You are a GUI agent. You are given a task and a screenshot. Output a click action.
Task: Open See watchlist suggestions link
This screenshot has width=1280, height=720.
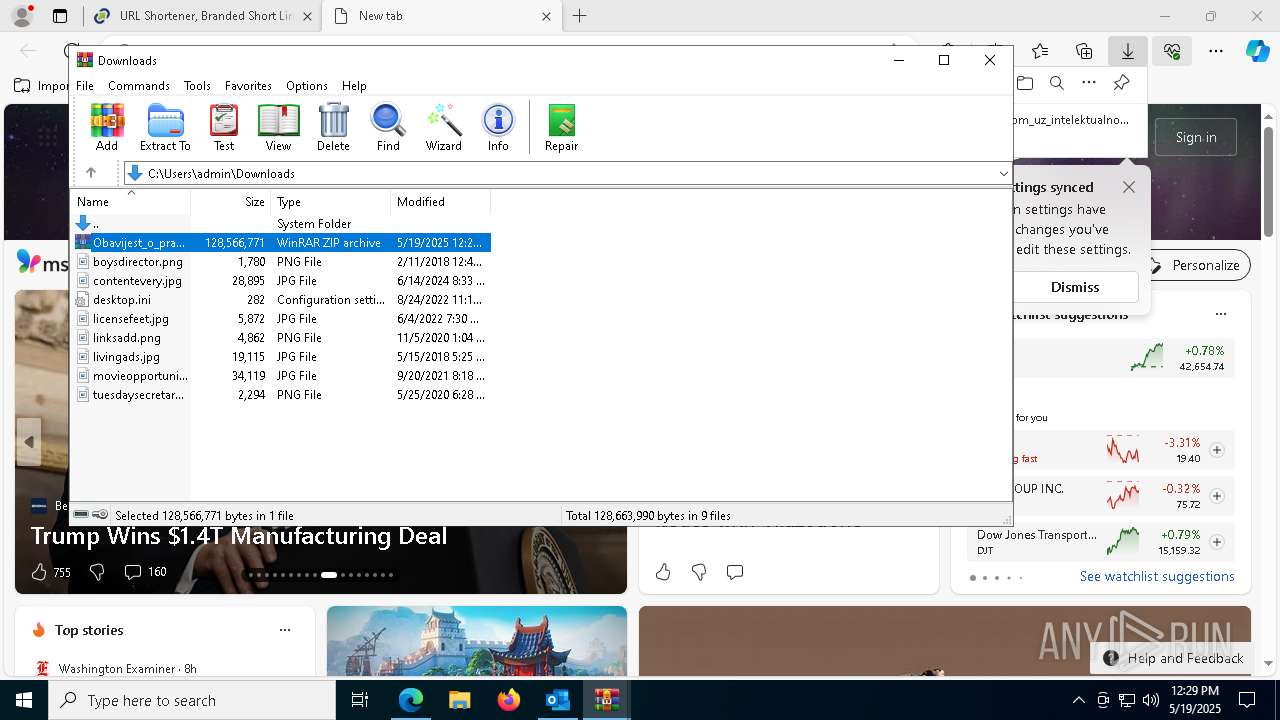coord(1157,576)
